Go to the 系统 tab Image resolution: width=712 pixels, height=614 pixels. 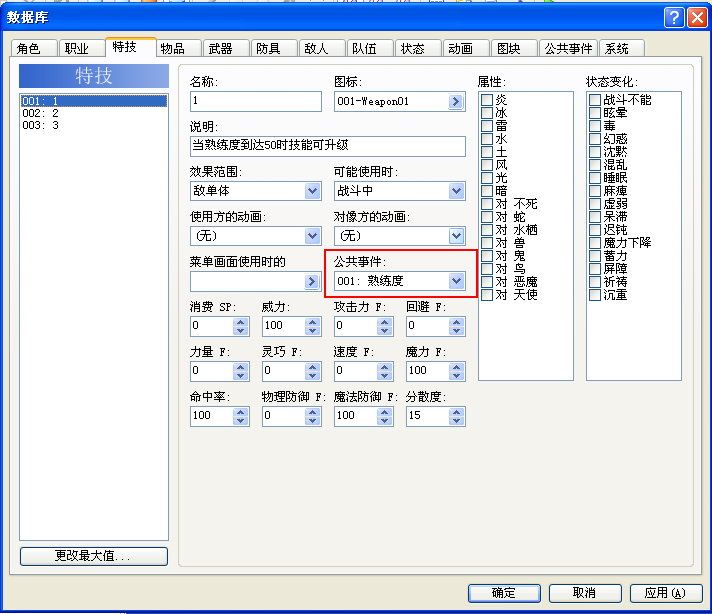(622, 48)
